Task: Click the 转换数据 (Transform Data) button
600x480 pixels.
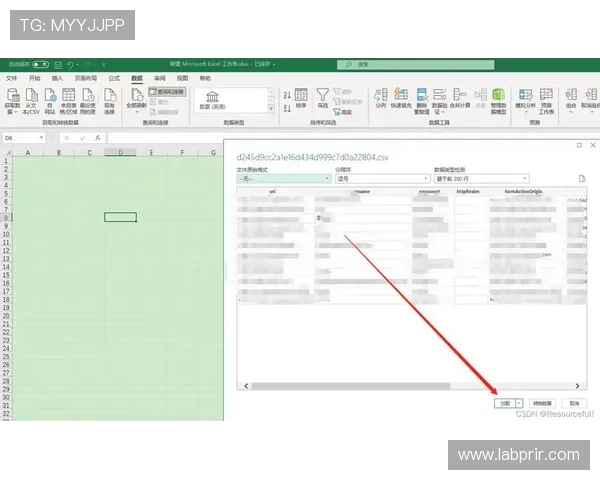Action: (542, 403)
